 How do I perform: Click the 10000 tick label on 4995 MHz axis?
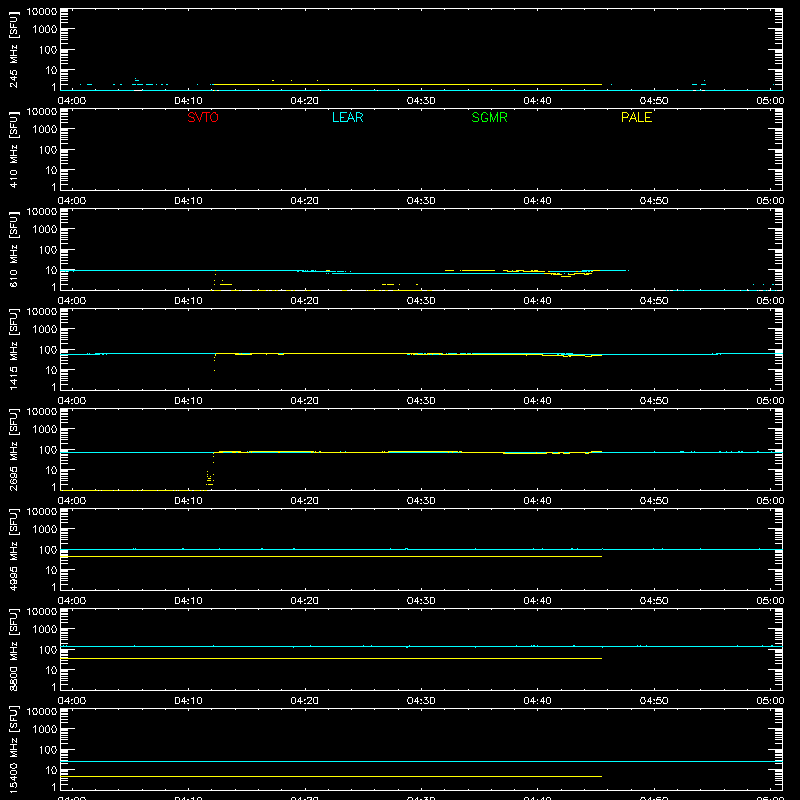point(42,512)
